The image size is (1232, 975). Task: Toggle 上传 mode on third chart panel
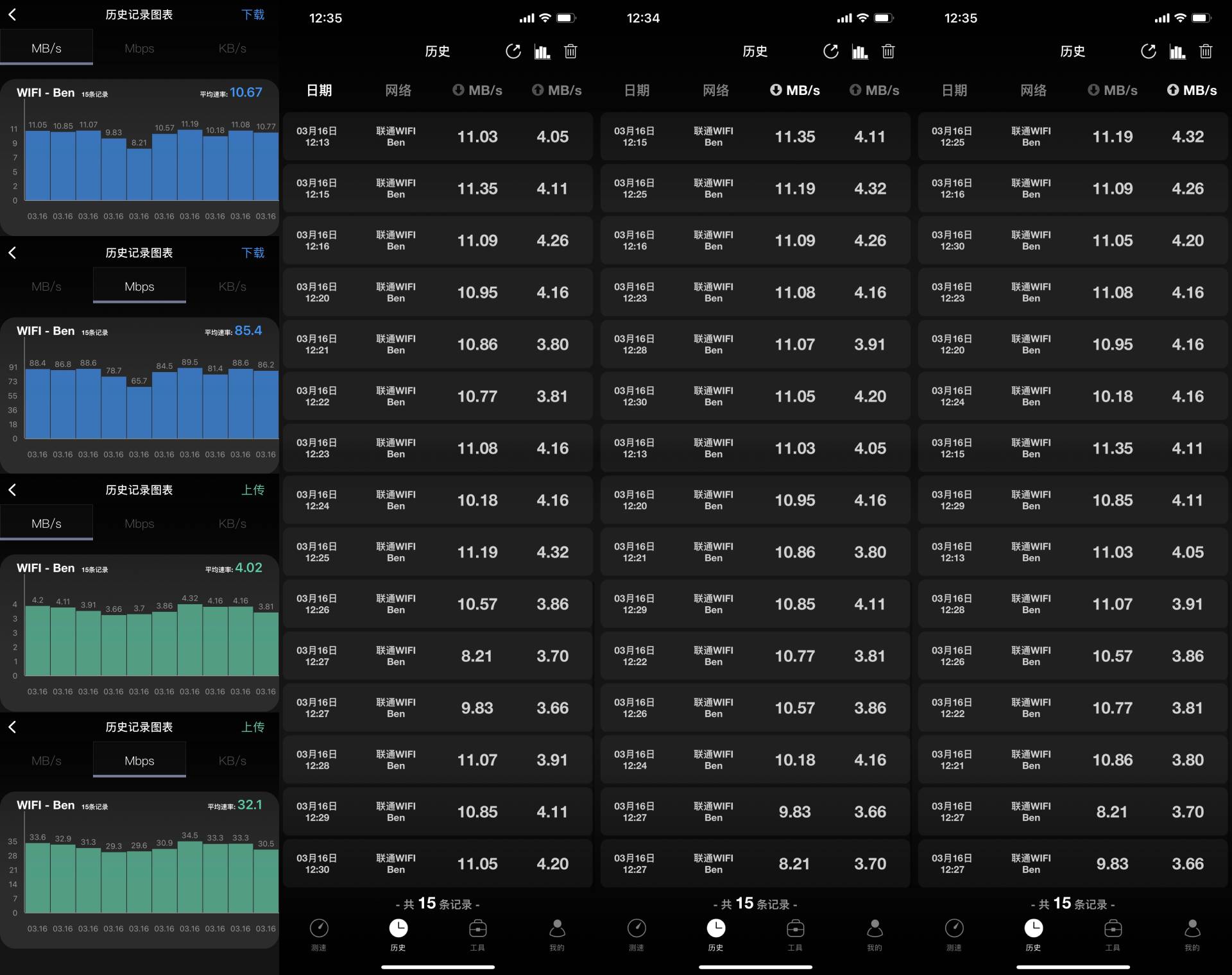(253, 490)
